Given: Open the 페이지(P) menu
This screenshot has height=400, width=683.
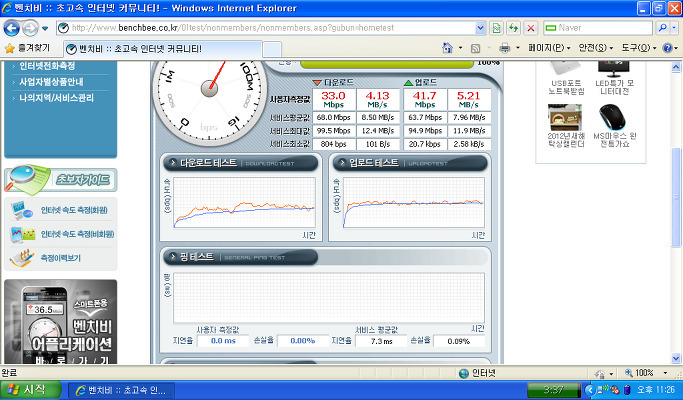Looking at the screenshot, I should pyautogui.click(x=549, y=48).
